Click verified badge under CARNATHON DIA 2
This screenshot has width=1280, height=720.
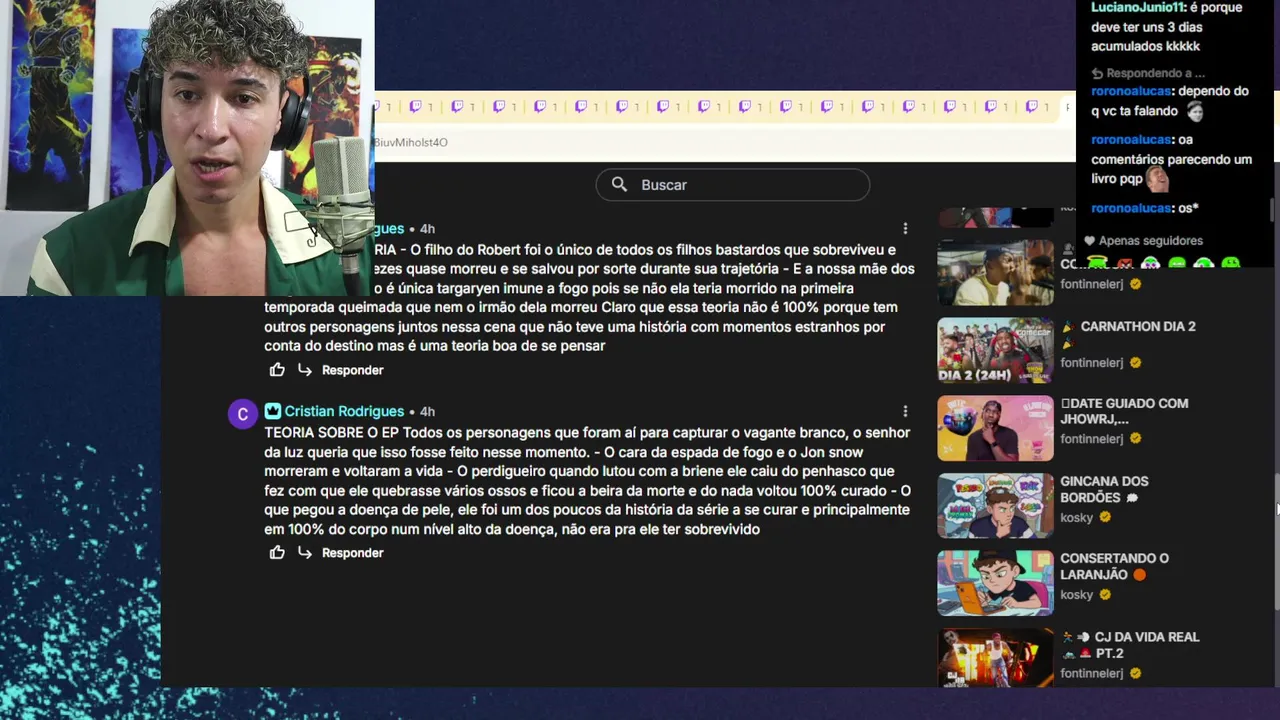pos(1135,363)
